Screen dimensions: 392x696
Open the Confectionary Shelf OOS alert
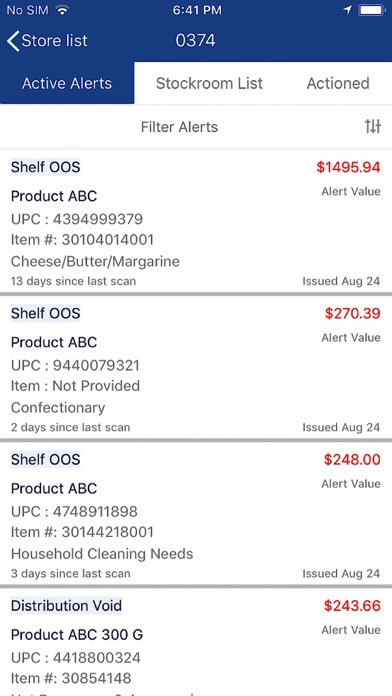click(196, 368)
